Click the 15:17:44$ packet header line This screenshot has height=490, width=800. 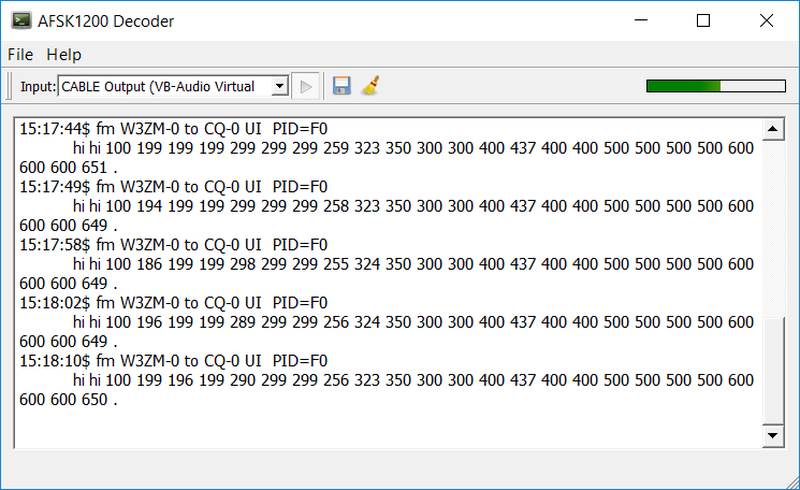click(x=173, y=129)
